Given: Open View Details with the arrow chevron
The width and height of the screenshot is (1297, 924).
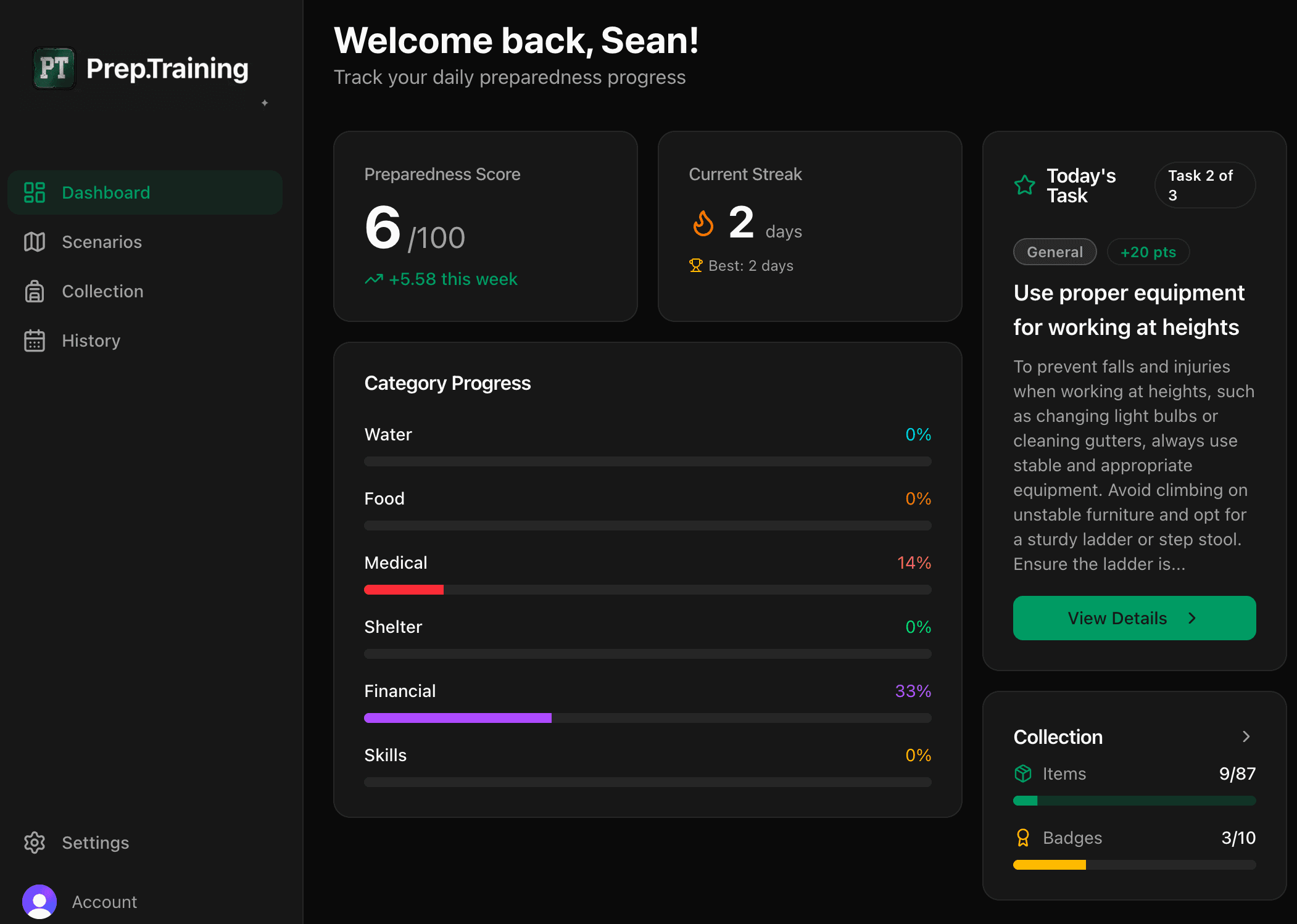Looking at the screenshot, I should pos(1133,617).
